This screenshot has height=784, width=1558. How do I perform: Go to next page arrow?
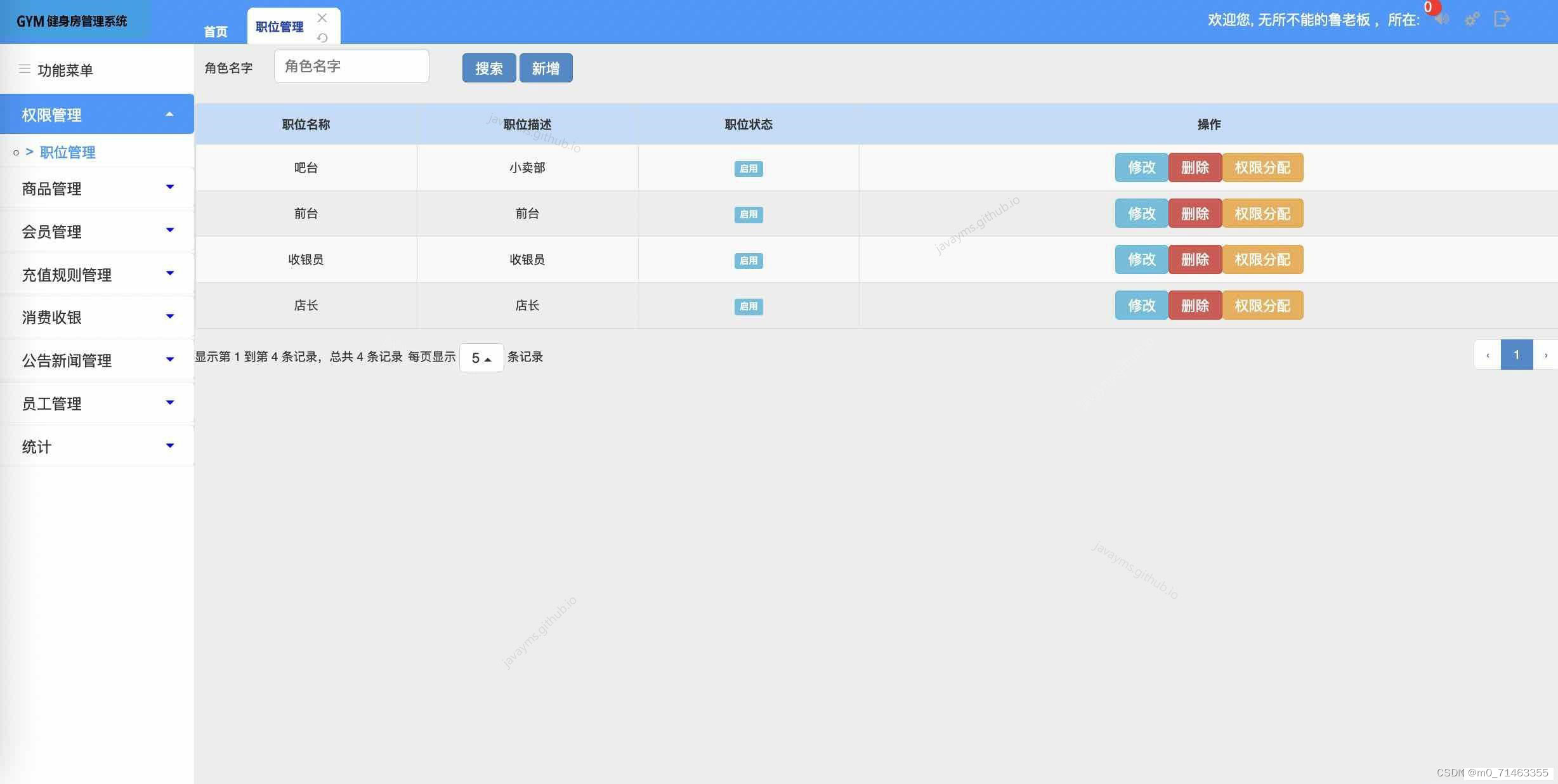(x=1545, y=355)
